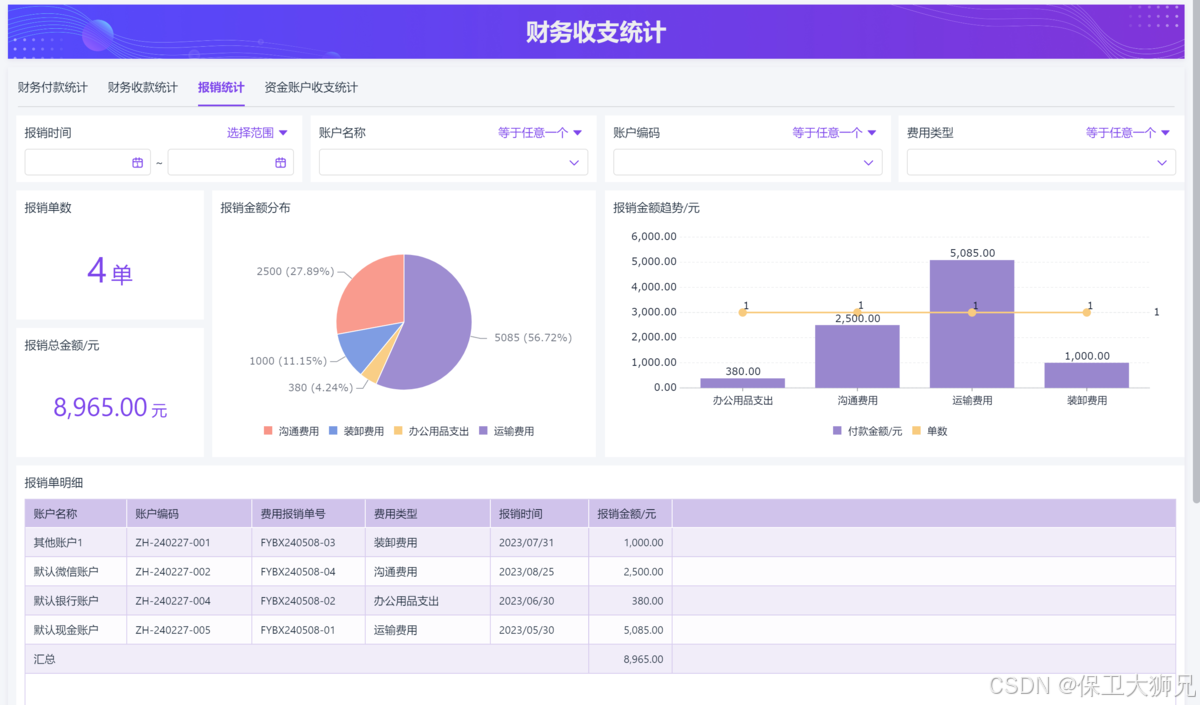This screenshot has height=705, width=1200.
Task: Click account code ZH-240227-005
Action: pyautogui.click(x=173, y=630)
